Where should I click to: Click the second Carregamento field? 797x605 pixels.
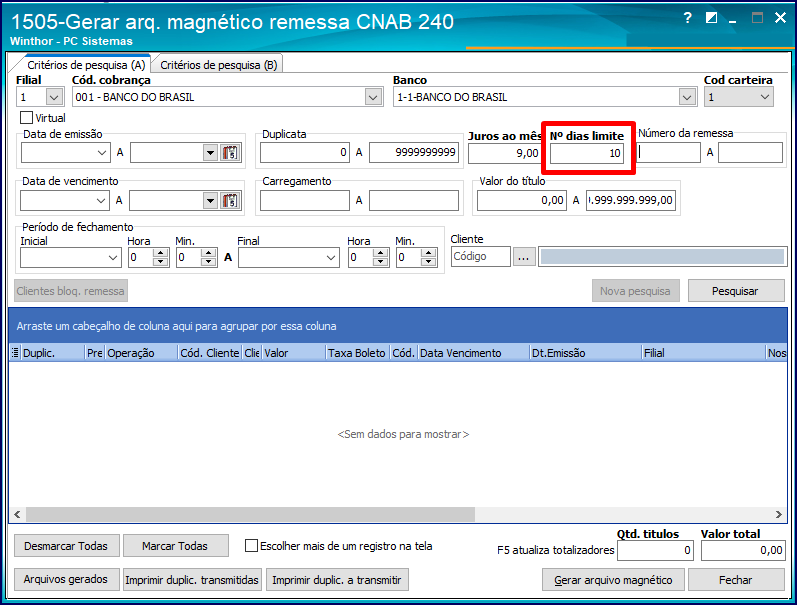pyautogui.click(x=414, y=200)
